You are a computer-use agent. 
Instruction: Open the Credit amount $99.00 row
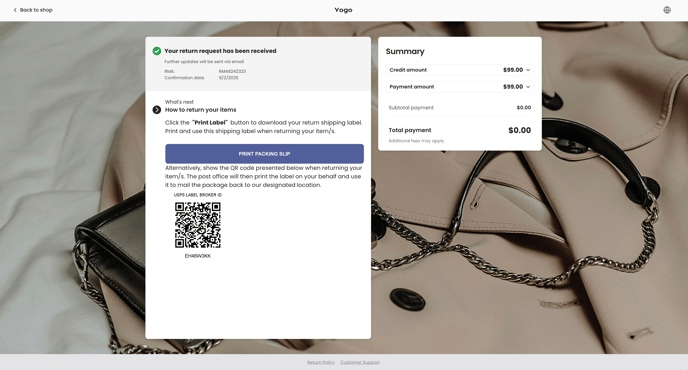[459, 70]
